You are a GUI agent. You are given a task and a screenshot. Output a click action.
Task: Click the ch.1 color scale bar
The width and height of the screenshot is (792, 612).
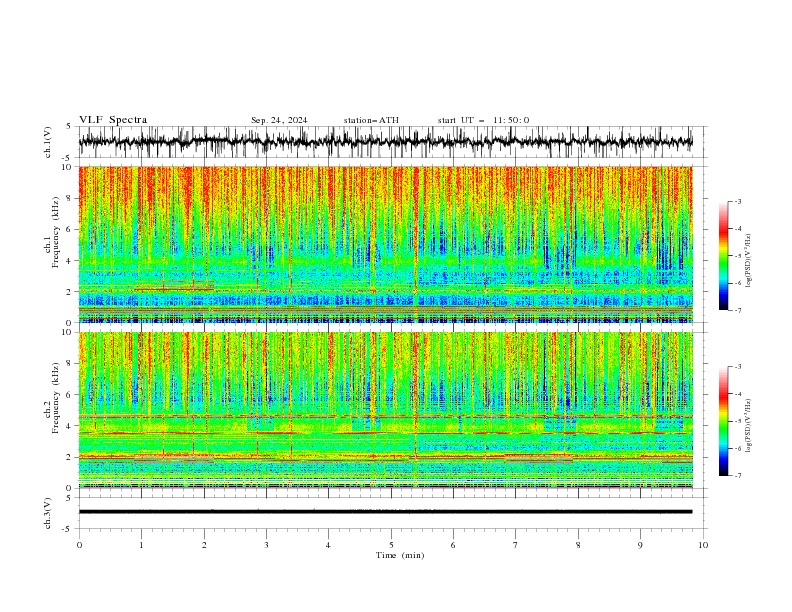pos(724,256)
